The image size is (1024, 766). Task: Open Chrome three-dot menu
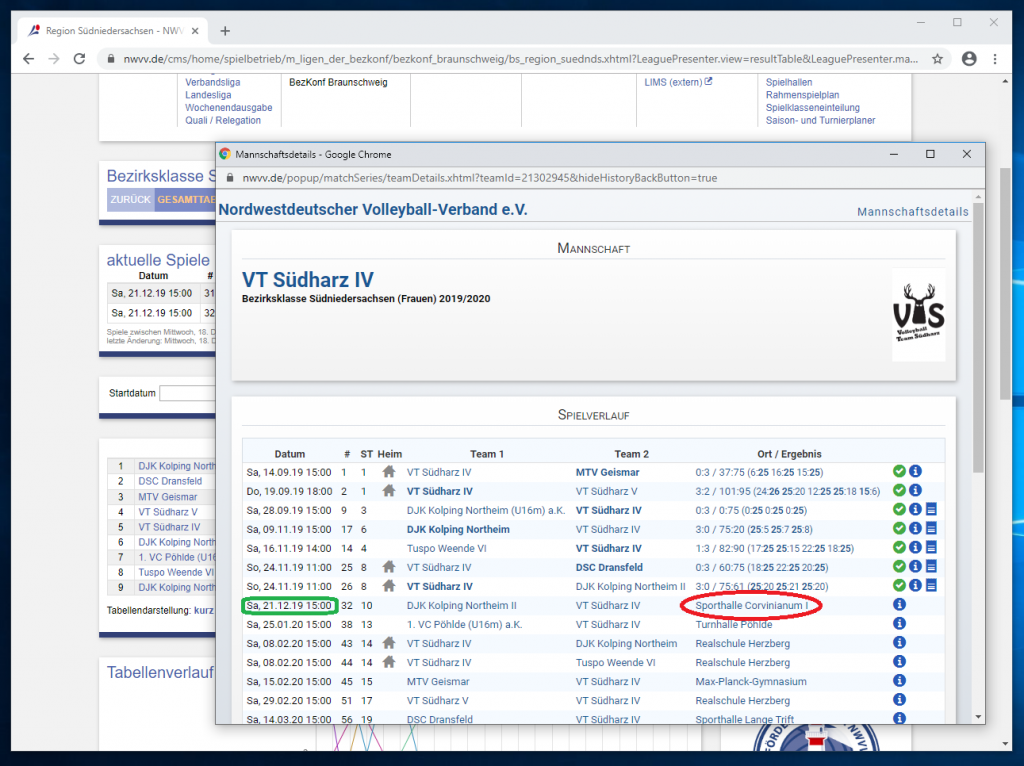tap(995, 59)
